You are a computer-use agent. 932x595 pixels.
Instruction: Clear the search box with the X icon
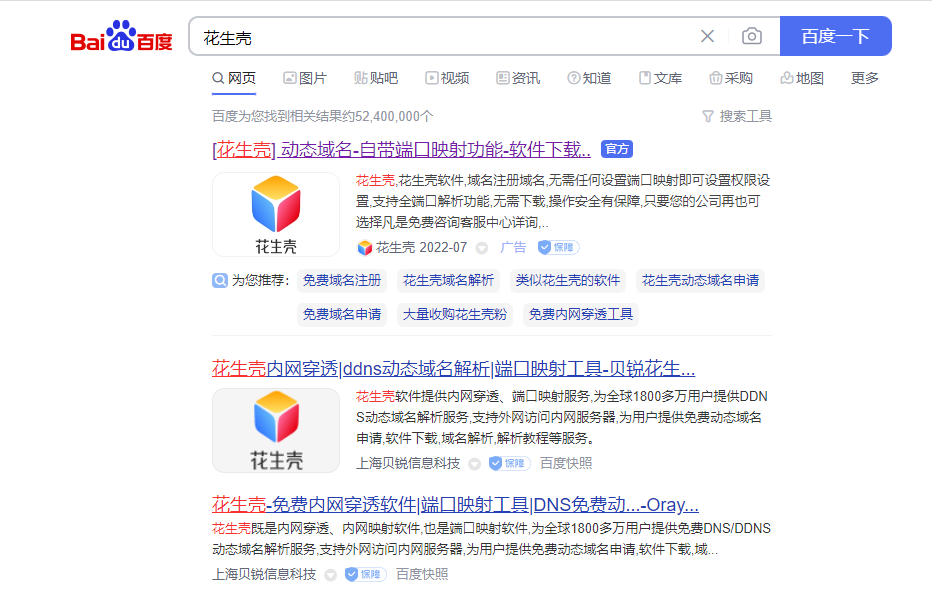[707, 36]
